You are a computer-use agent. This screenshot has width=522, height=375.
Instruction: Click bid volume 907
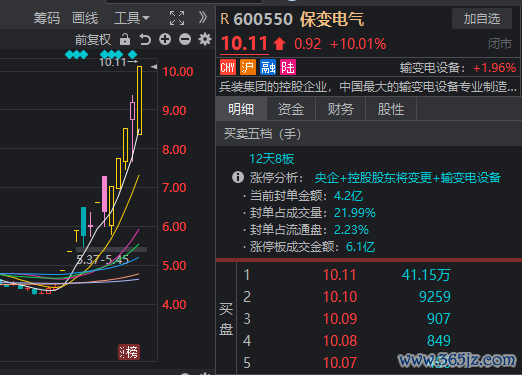(439, 319)
